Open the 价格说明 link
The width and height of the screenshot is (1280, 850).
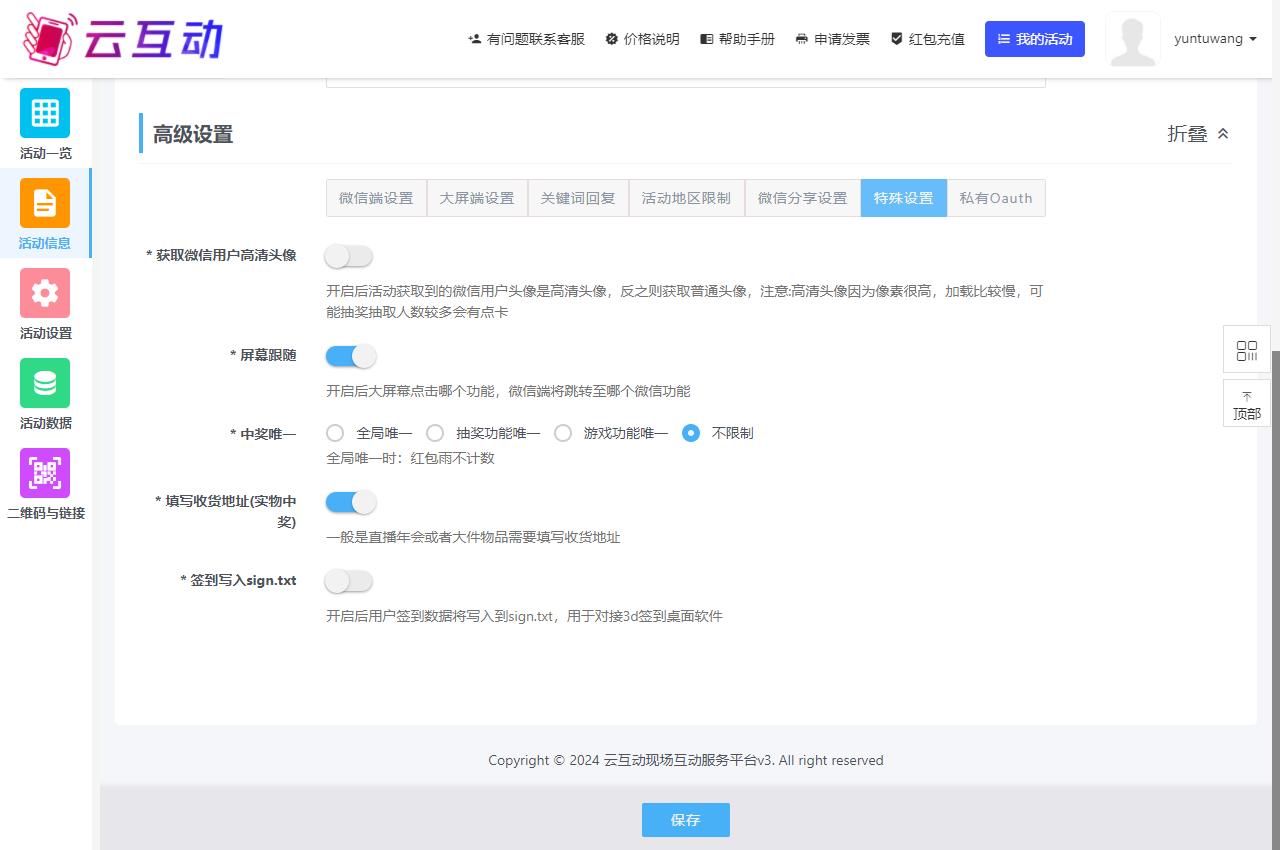point(642,39)
